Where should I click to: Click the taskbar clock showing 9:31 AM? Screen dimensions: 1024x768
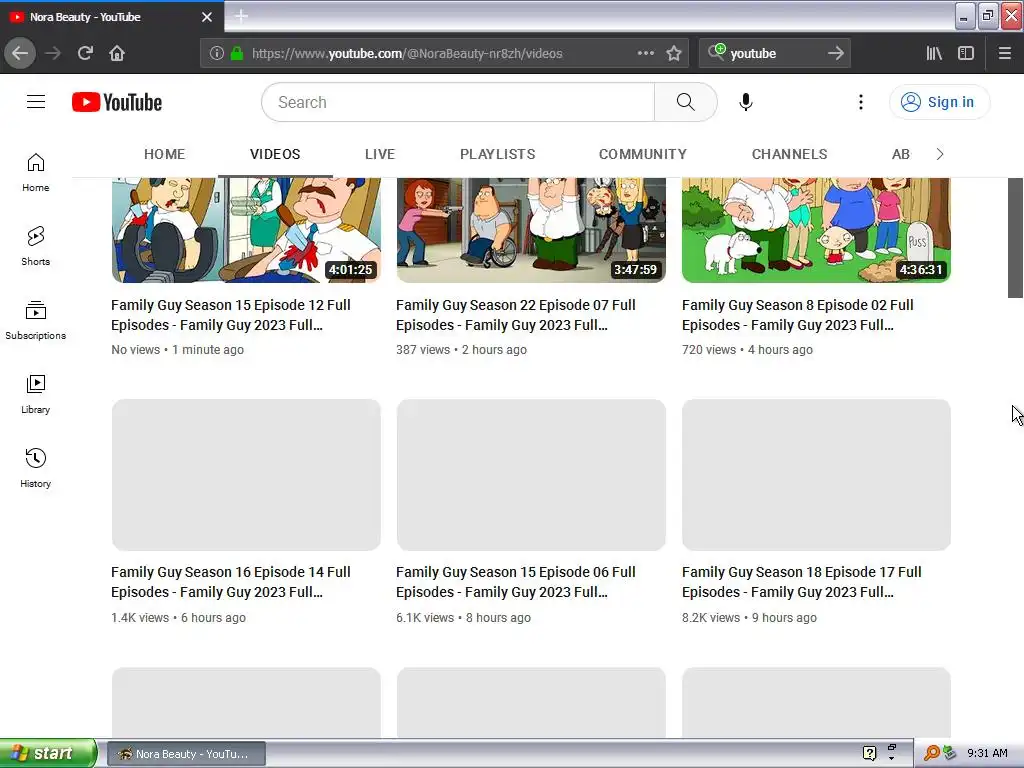[987, 753]
